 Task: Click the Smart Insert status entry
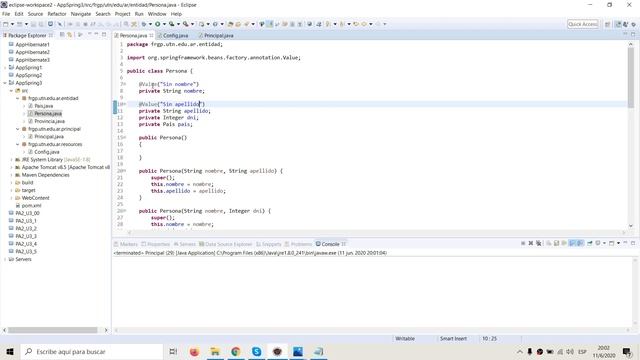[453, 338]
